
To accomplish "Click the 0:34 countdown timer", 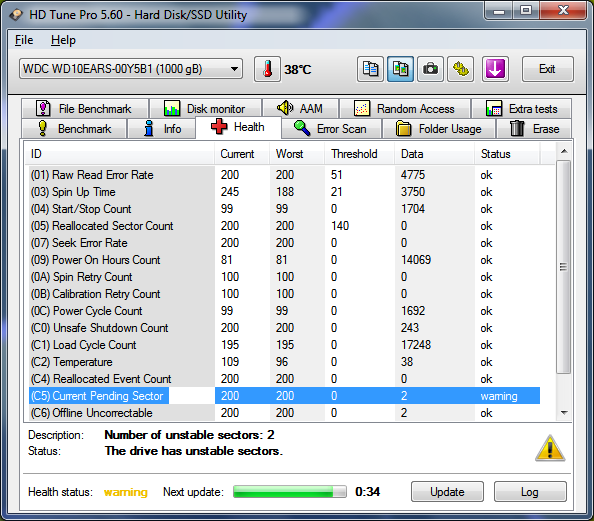I will [x=367, y=492].
